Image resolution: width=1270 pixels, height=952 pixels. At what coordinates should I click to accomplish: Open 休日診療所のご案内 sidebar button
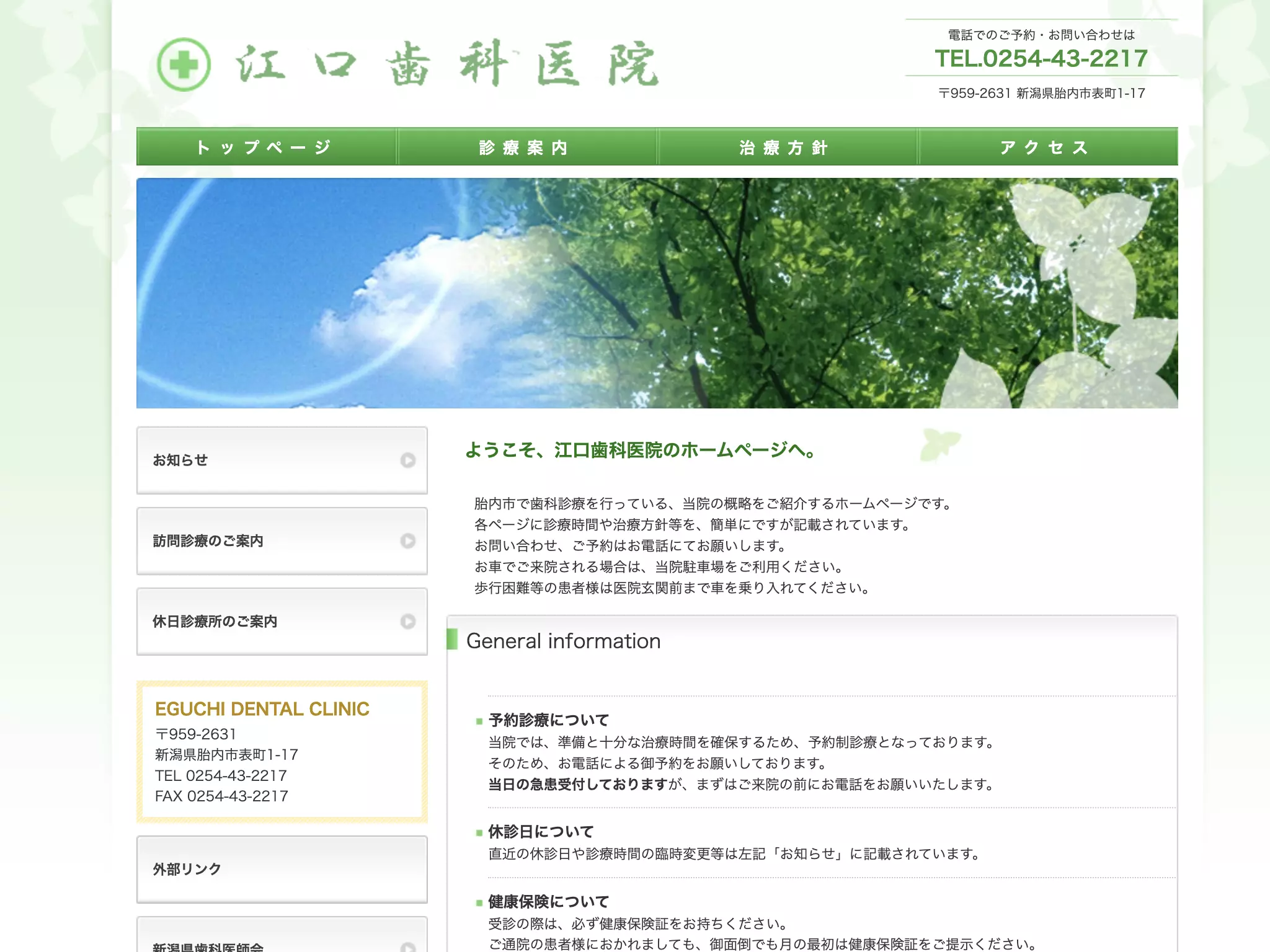tap(282, 622)
